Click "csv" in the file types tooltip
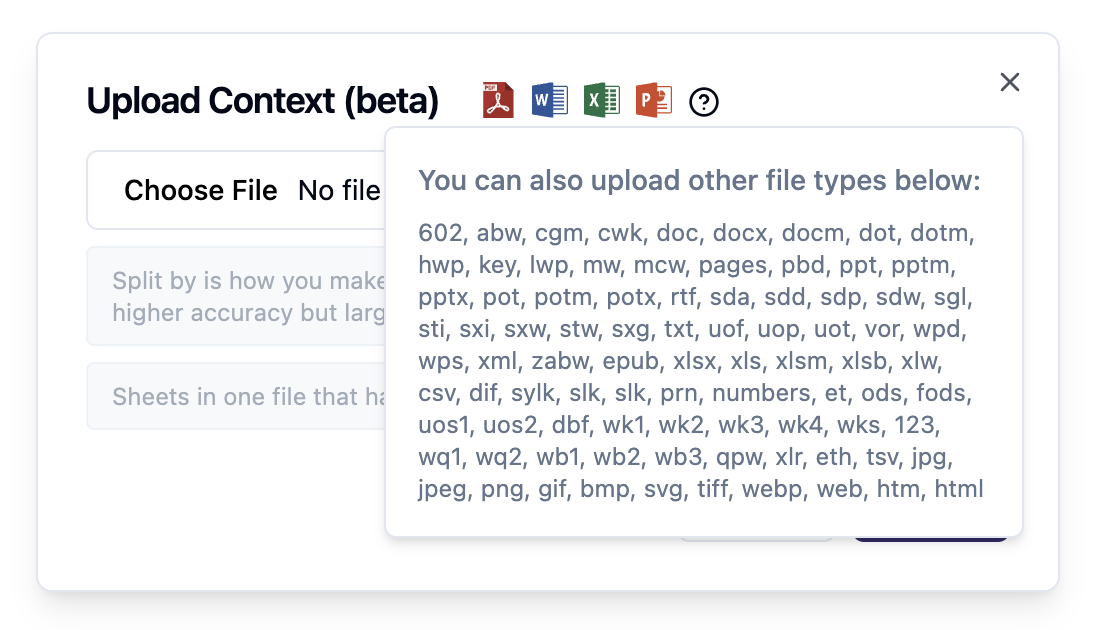 [x=439, y=393]
